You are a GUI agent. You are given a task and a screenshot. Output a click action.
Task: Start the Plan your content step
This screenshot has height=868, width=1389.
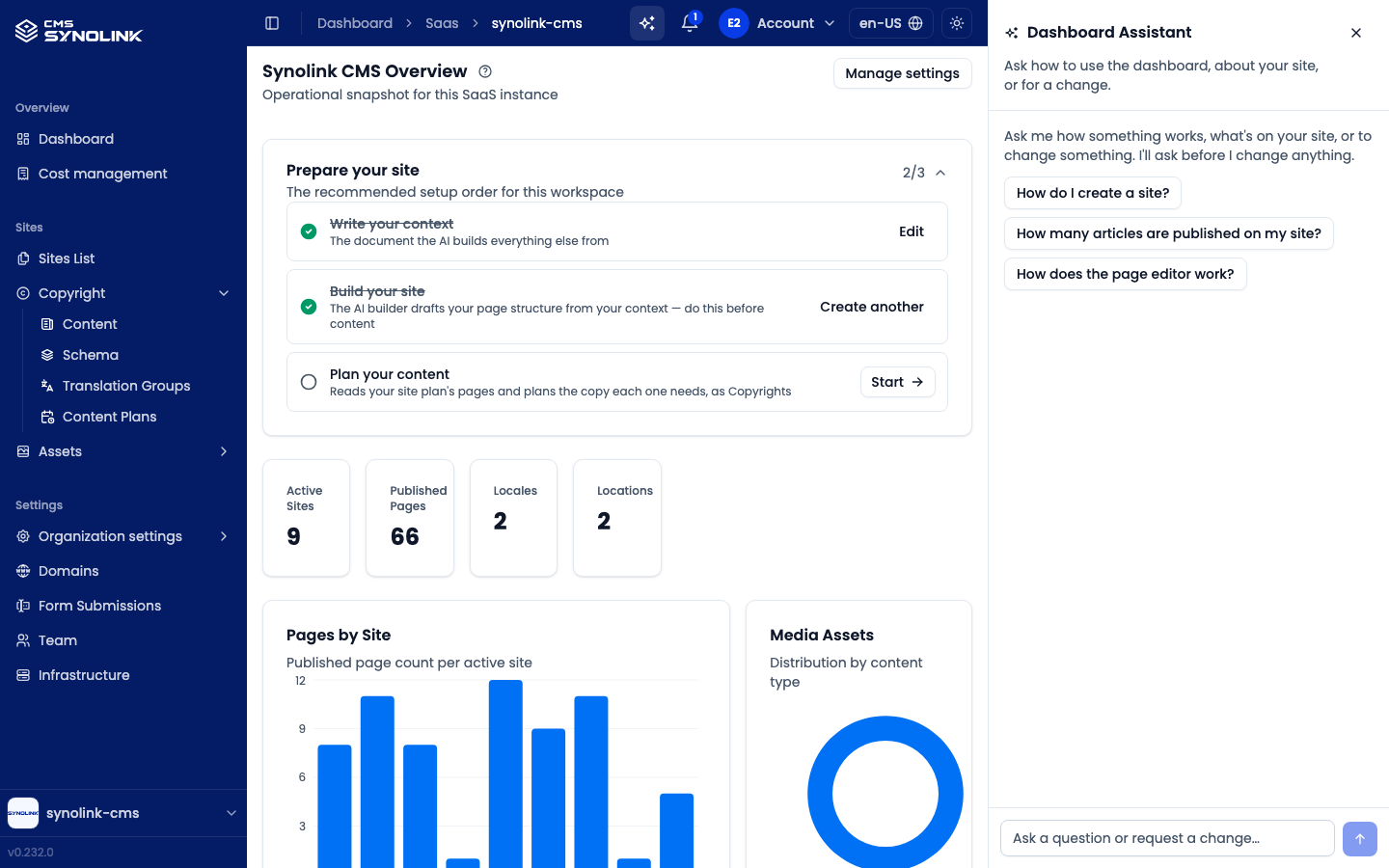point(897,382)
